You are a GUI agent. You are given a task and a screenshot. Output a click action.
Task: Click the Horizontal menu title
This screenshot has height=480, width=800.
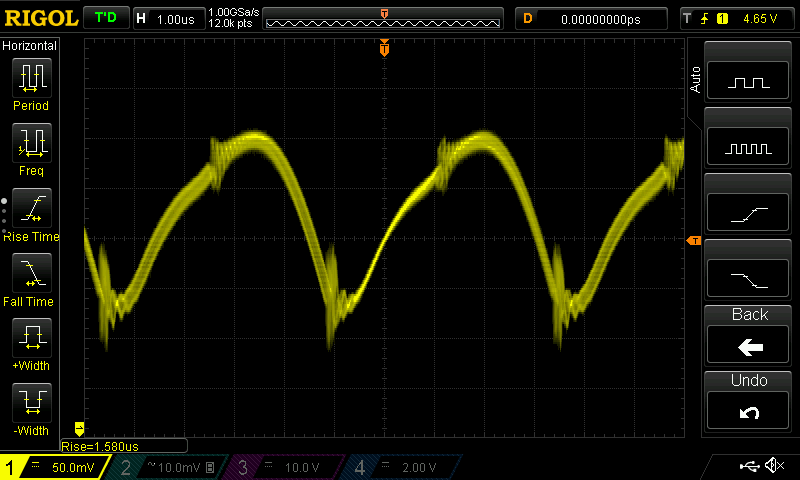click(30, 46)
